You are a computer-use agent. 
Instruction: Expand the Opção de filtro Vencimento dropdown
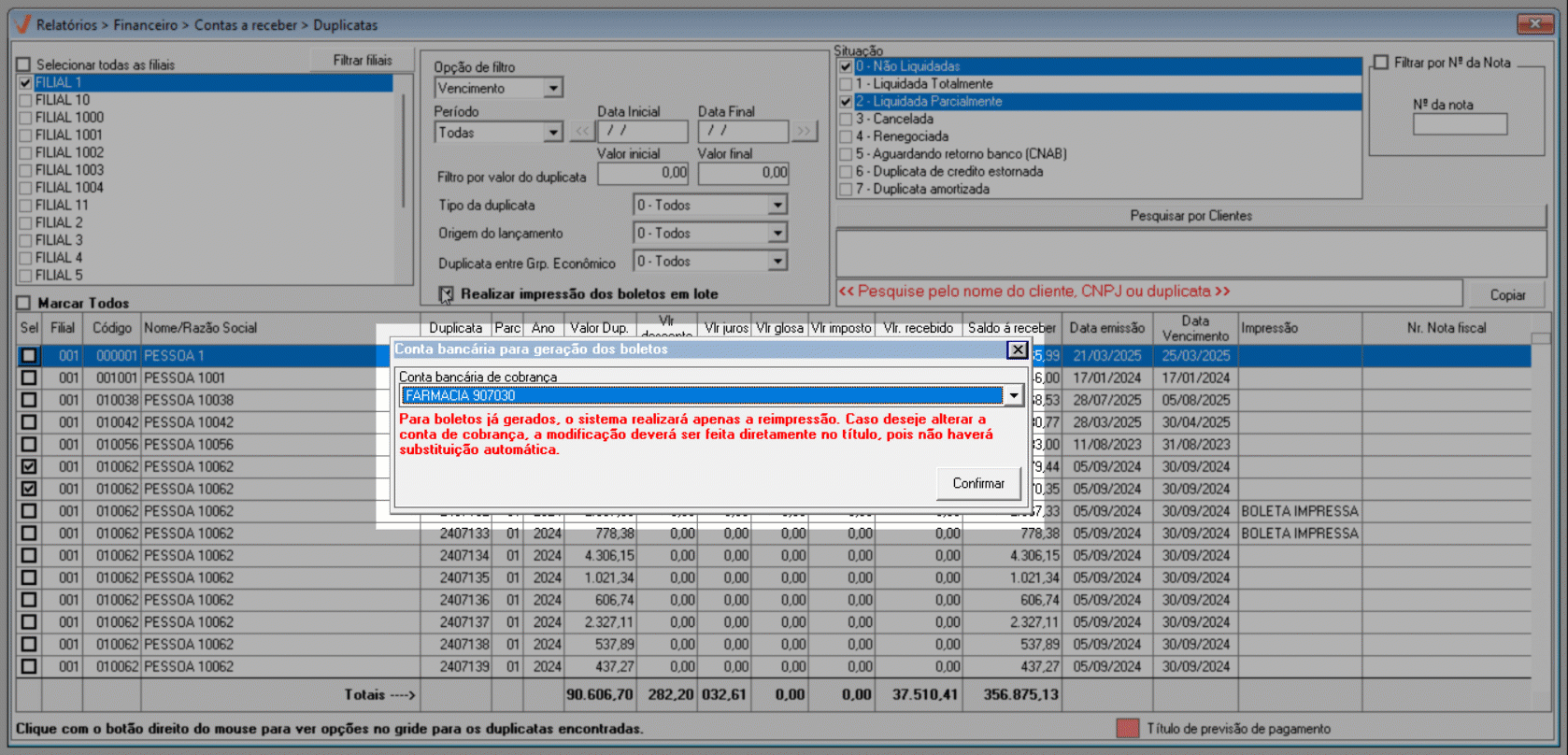[553, 88]
